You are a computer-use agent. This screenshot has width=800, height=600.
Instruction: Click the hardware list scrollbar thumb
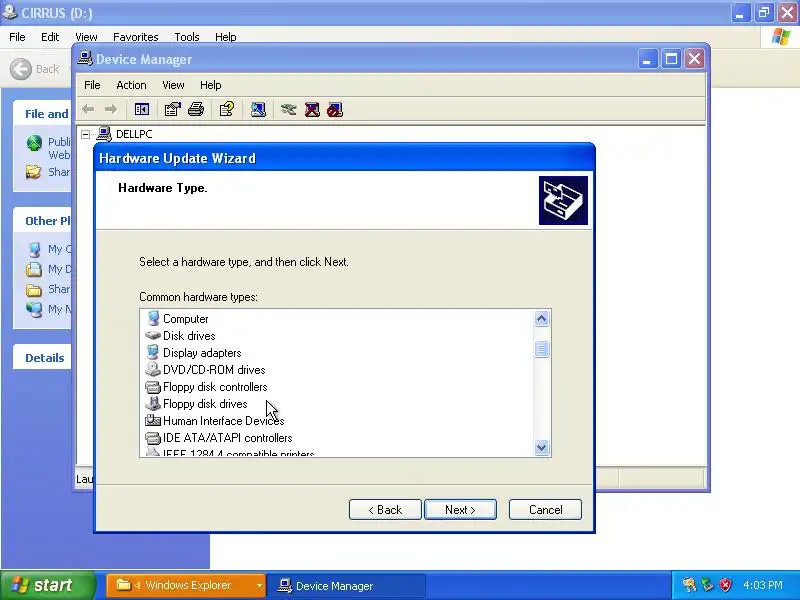point(542,349)
